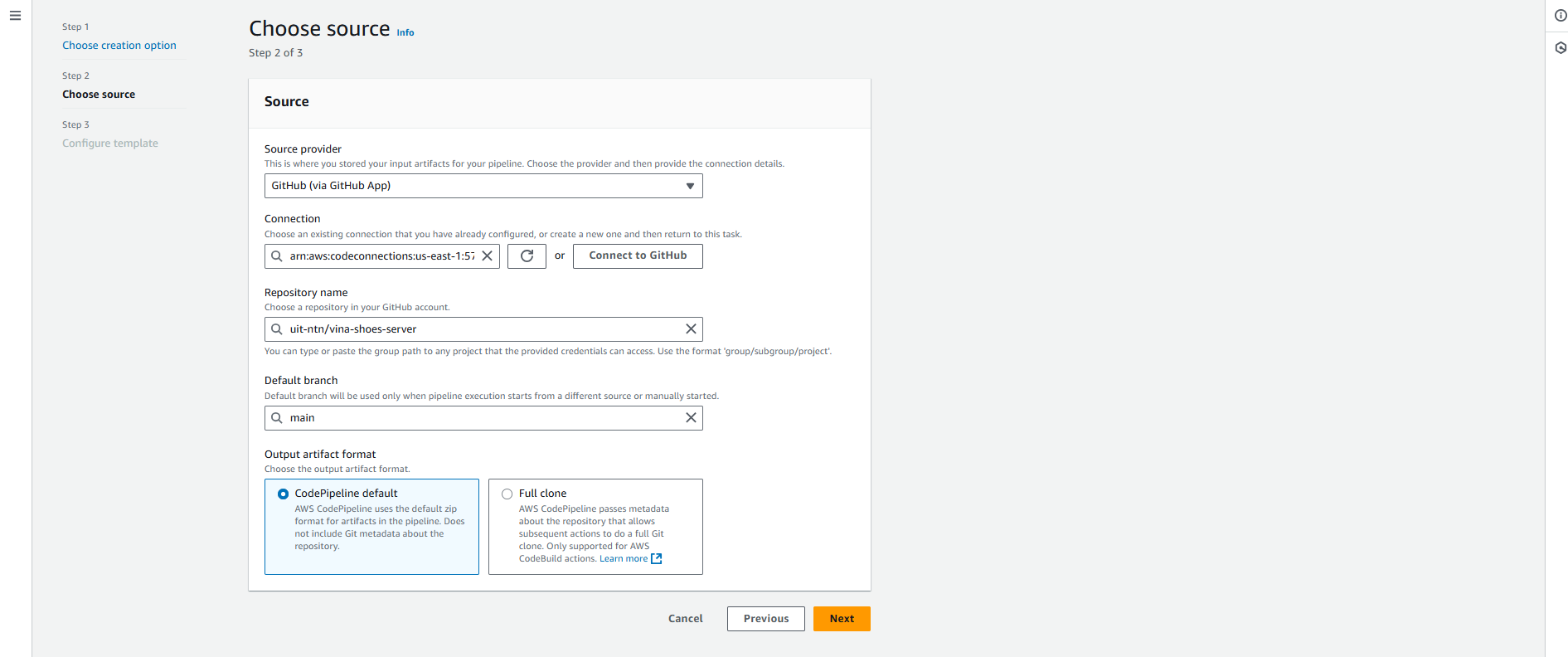Select Full clone artifact format
The image size is (1568, 657).
pos(507,494)
